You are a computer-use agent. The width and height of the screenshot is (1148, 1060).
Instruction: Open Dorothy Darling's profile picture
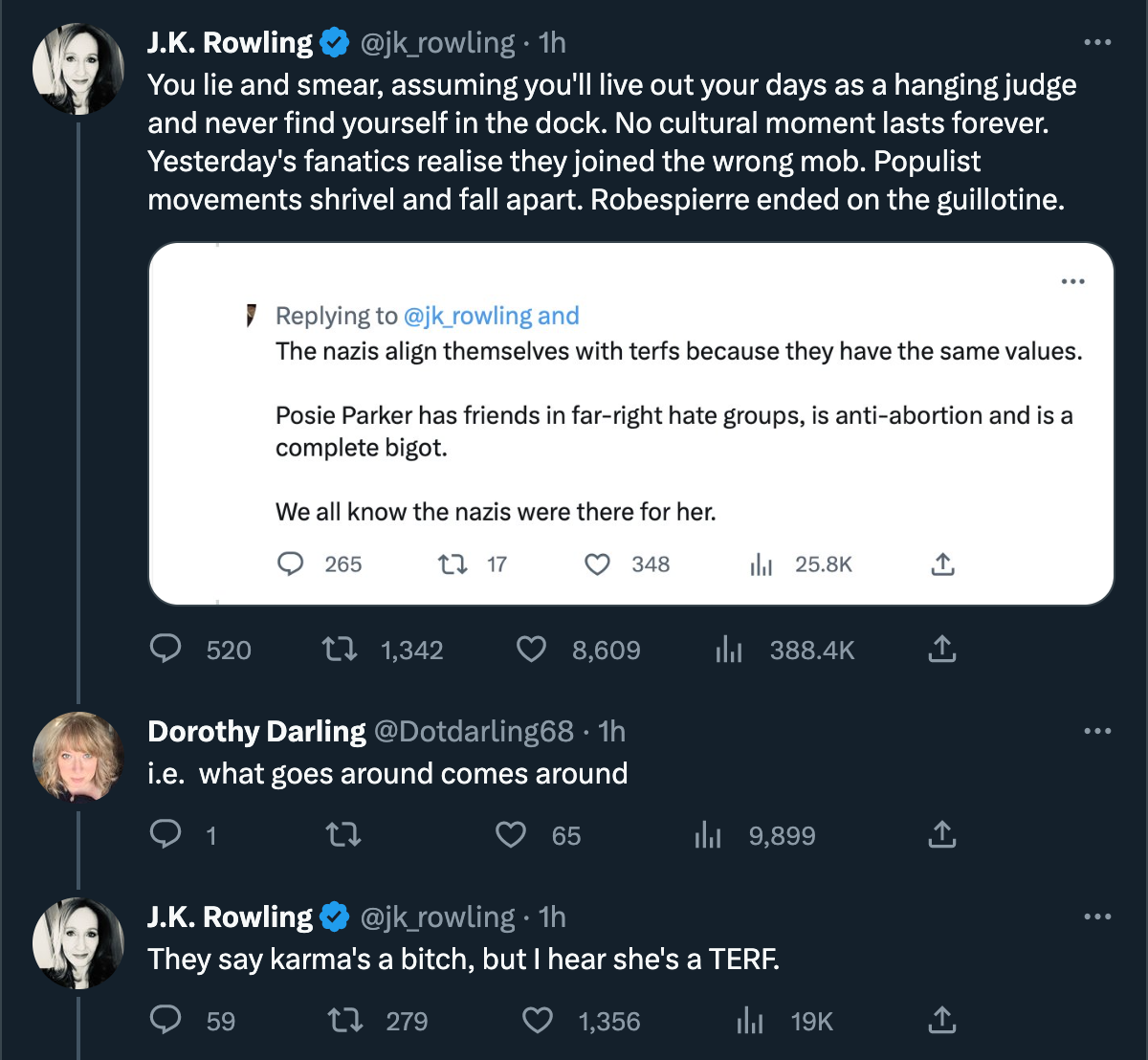[78, 758]
